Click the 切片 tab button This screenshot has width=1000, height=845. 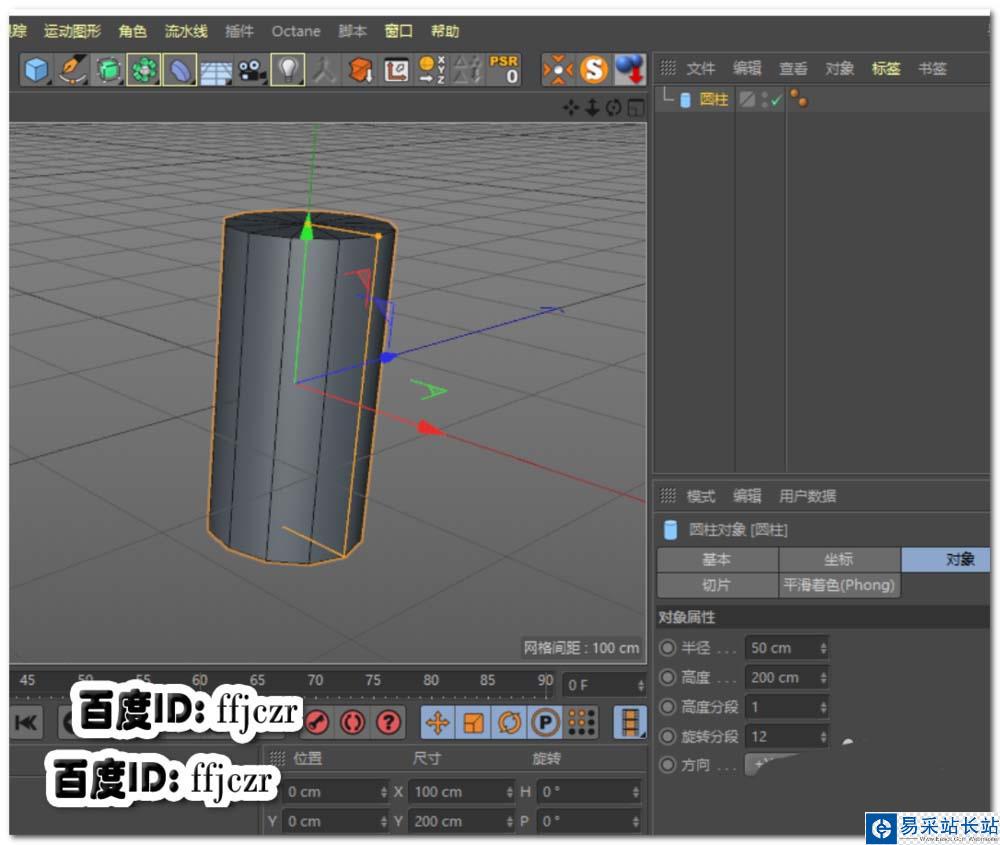click(x=716, y=585)
